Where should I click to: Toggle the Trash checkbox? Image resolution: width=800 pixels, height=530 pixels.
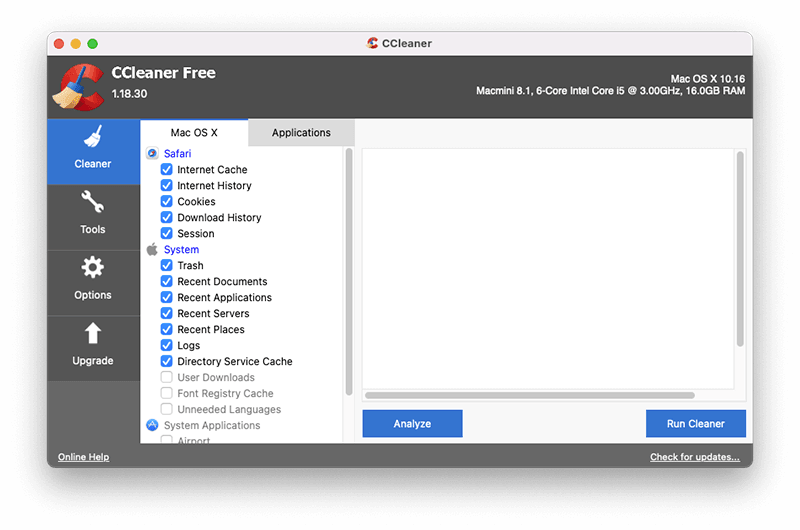[x=166, y=265]
